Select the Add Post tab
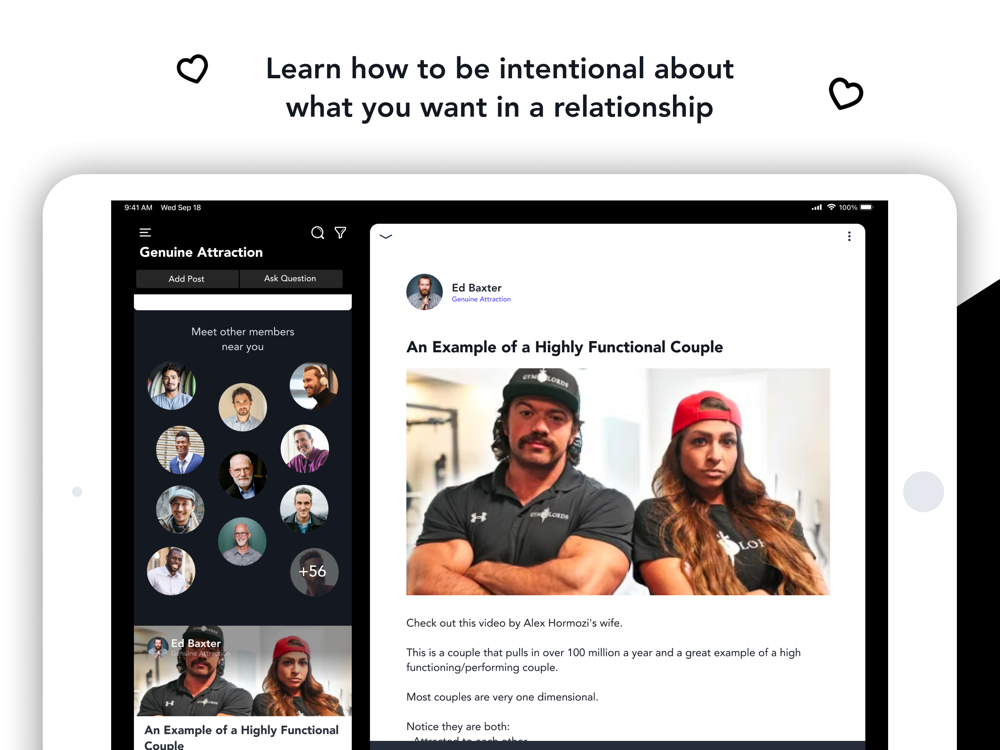The width and height of the screenshot is (1000, 750). [x=186, y=279]
